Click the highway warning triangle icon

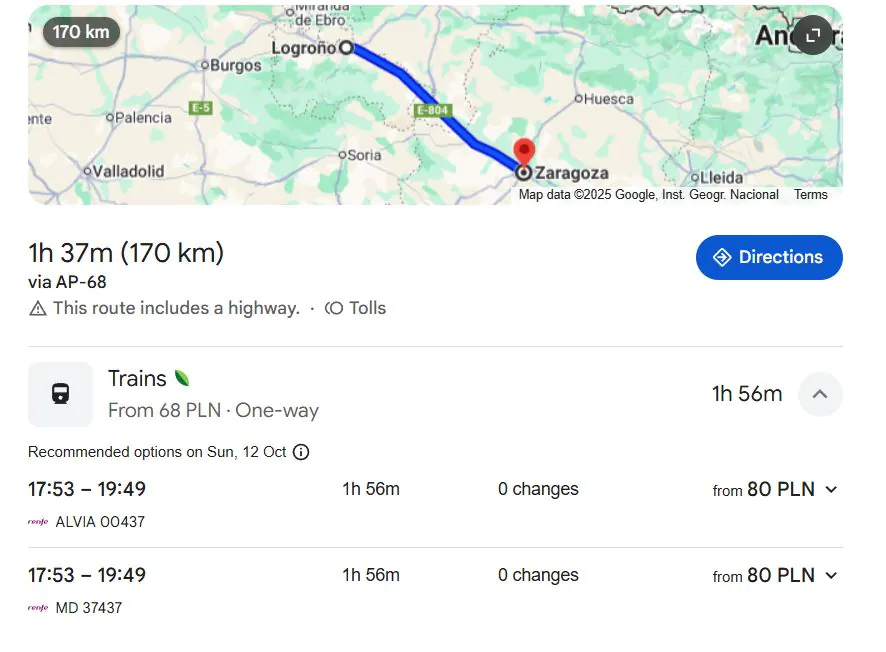(x=38, y=308)
